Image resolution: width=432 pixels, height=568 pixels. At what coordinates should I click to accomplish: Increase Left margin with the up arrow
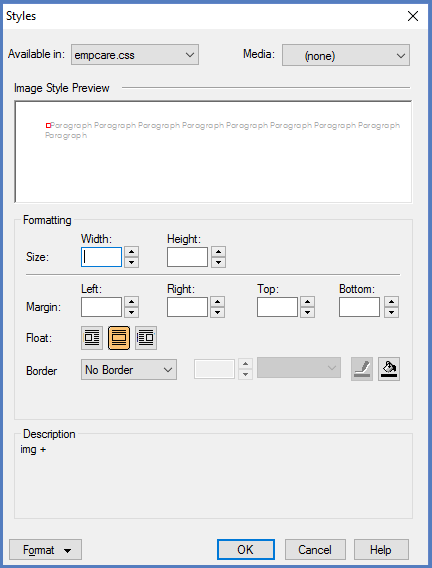pyautogui.click(x=131, y=302)
